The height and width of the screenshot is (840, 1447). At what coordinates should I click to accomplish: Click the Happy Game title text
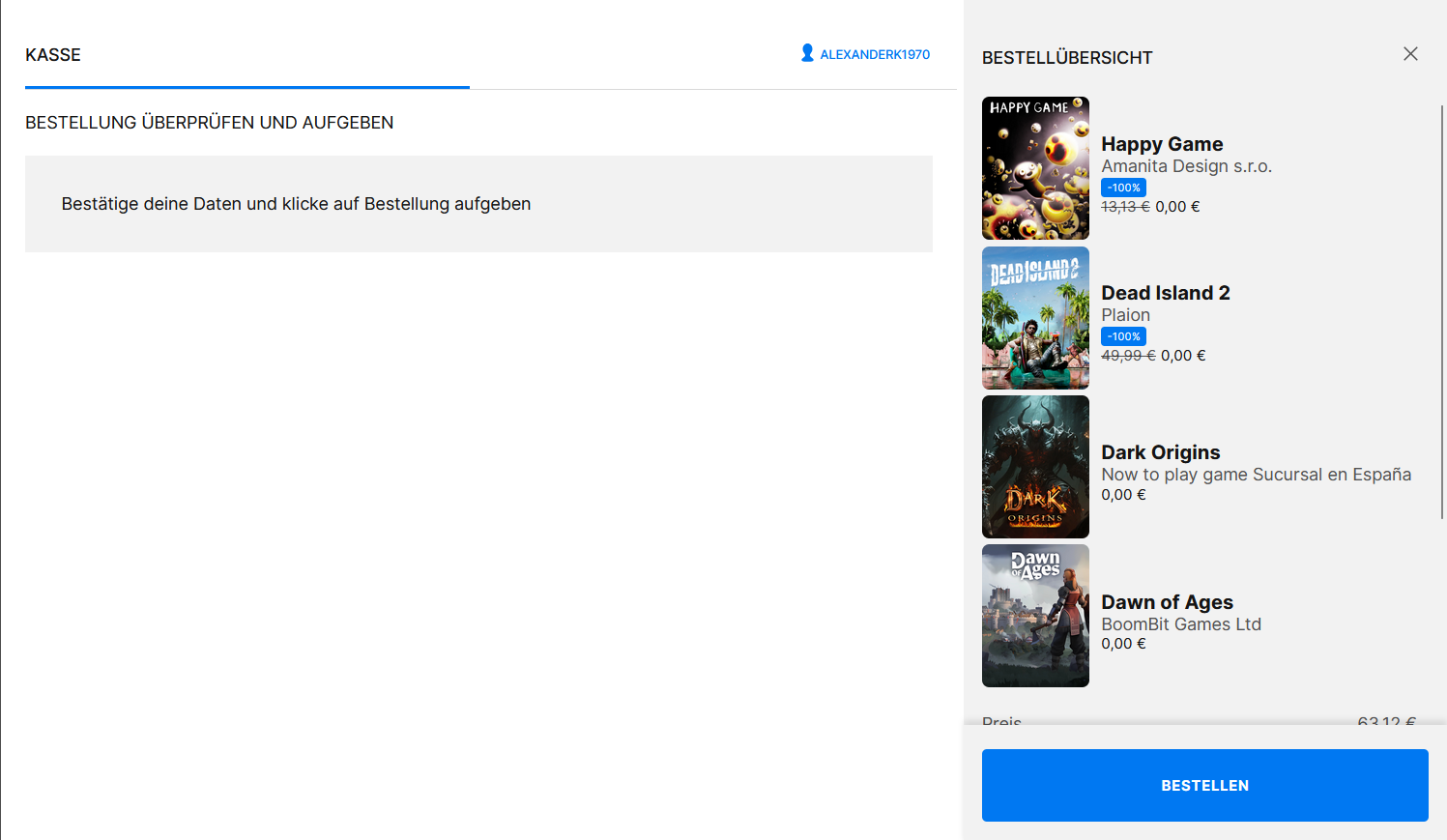pyautogui.click(x=1162, y=144)
